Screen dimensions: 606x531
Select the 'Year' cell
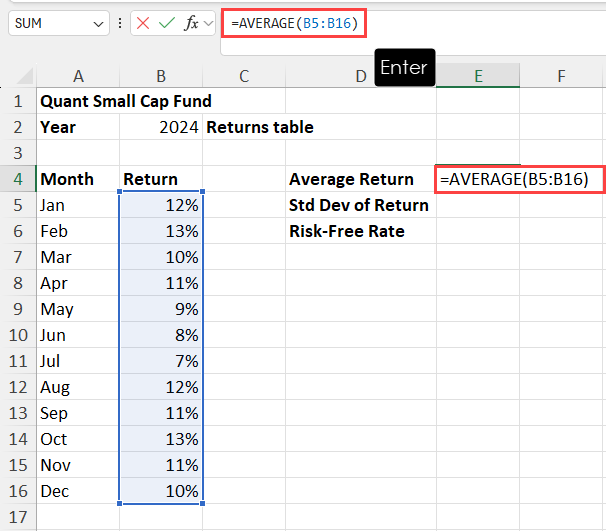pyautogui.click(x=78, y=127)
